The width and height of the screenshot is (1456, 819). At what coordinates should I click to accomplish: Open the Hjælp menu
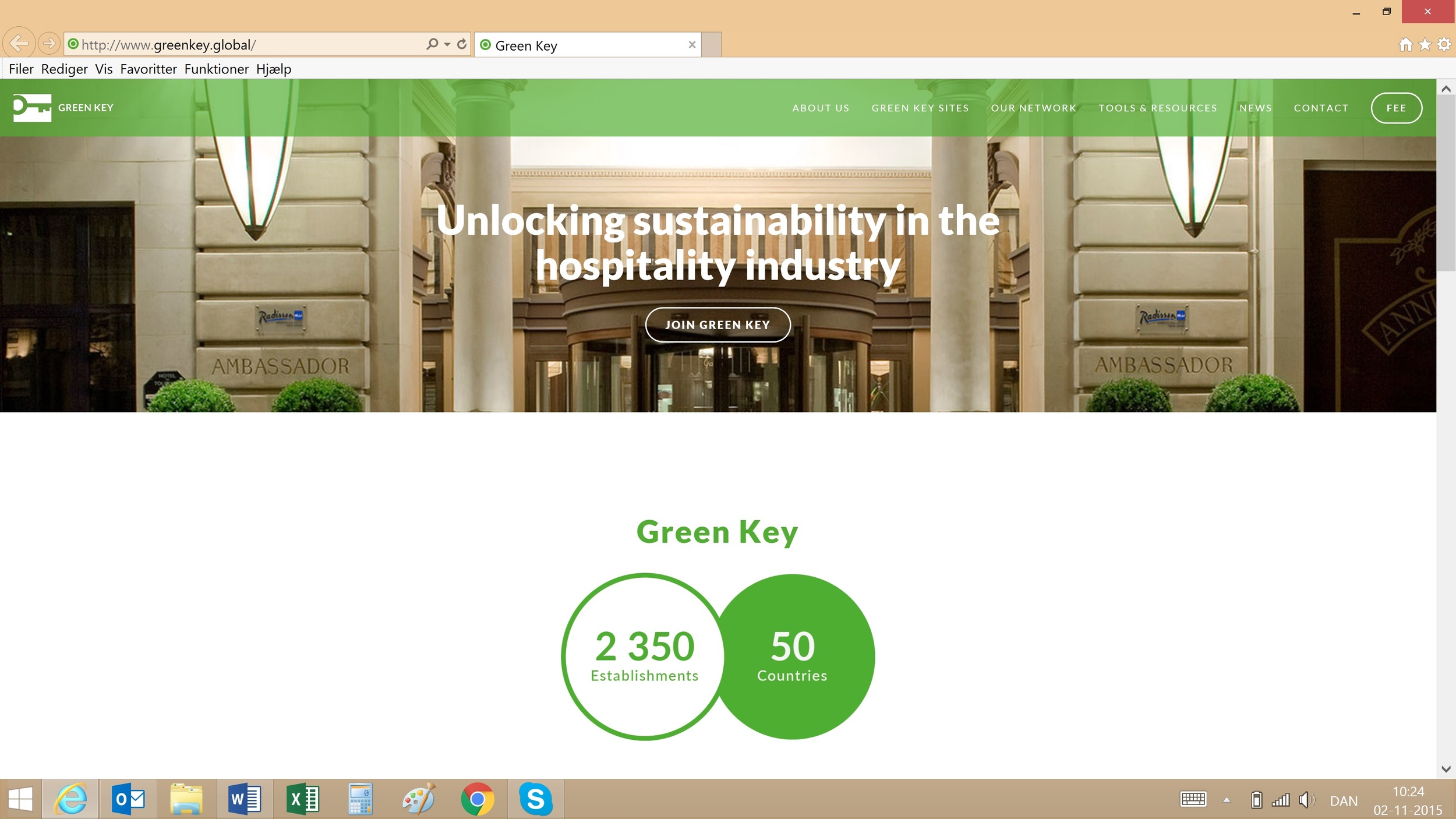pyautogui.click(x=274, y=69)
